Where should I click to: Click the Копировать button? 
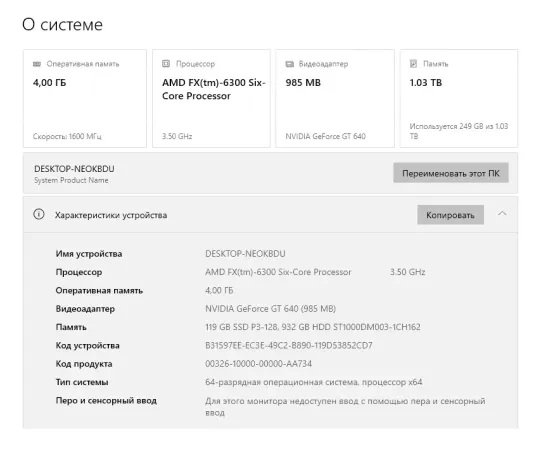coord(450,215)
